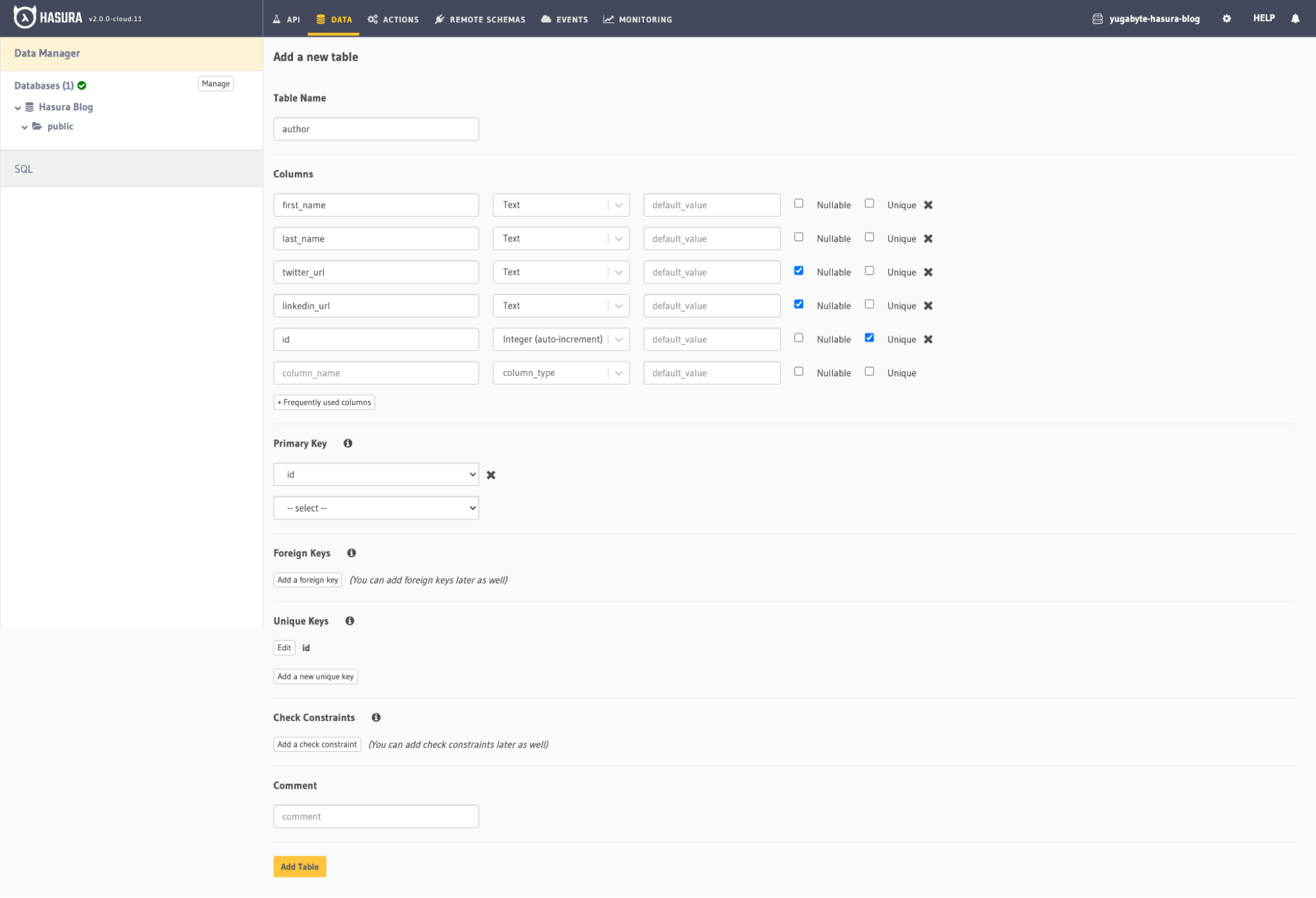The image size is (1316, 898).
Task: Open the id column type dropdown
Action: point(561,340)
